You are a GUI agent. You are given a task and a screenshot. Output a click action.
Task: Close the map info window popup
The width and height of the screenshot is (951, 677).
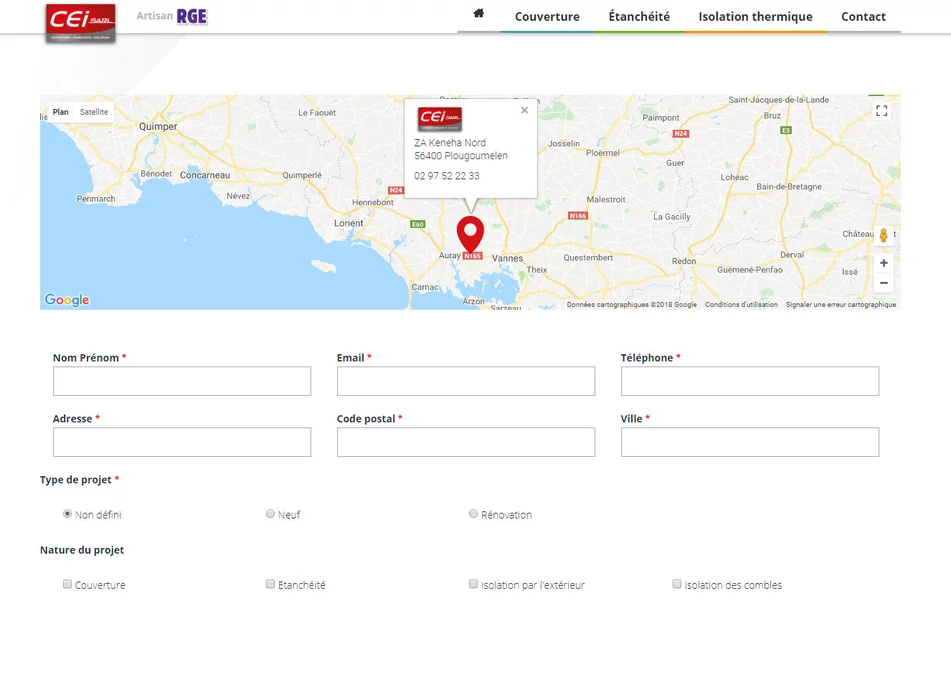pos(524,111)
